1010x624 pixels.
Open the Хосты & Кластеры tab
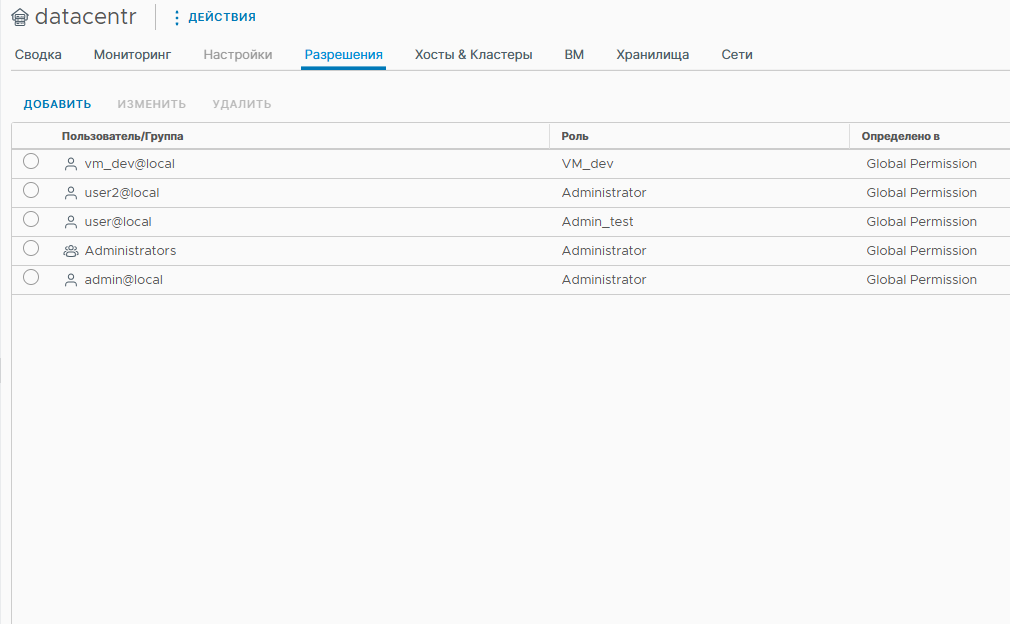coord(473,55)
